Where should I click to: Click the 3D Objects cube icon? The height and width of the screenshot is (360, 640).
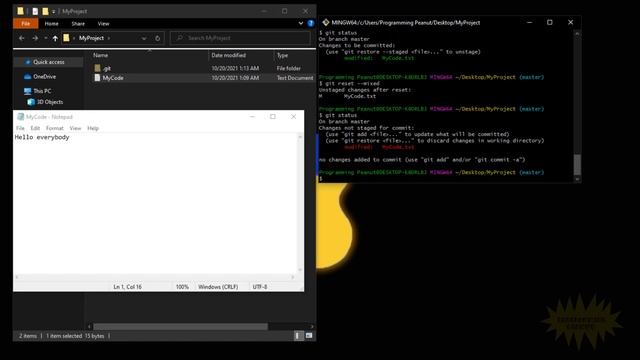pyautogui.click(x=31, y=102)
